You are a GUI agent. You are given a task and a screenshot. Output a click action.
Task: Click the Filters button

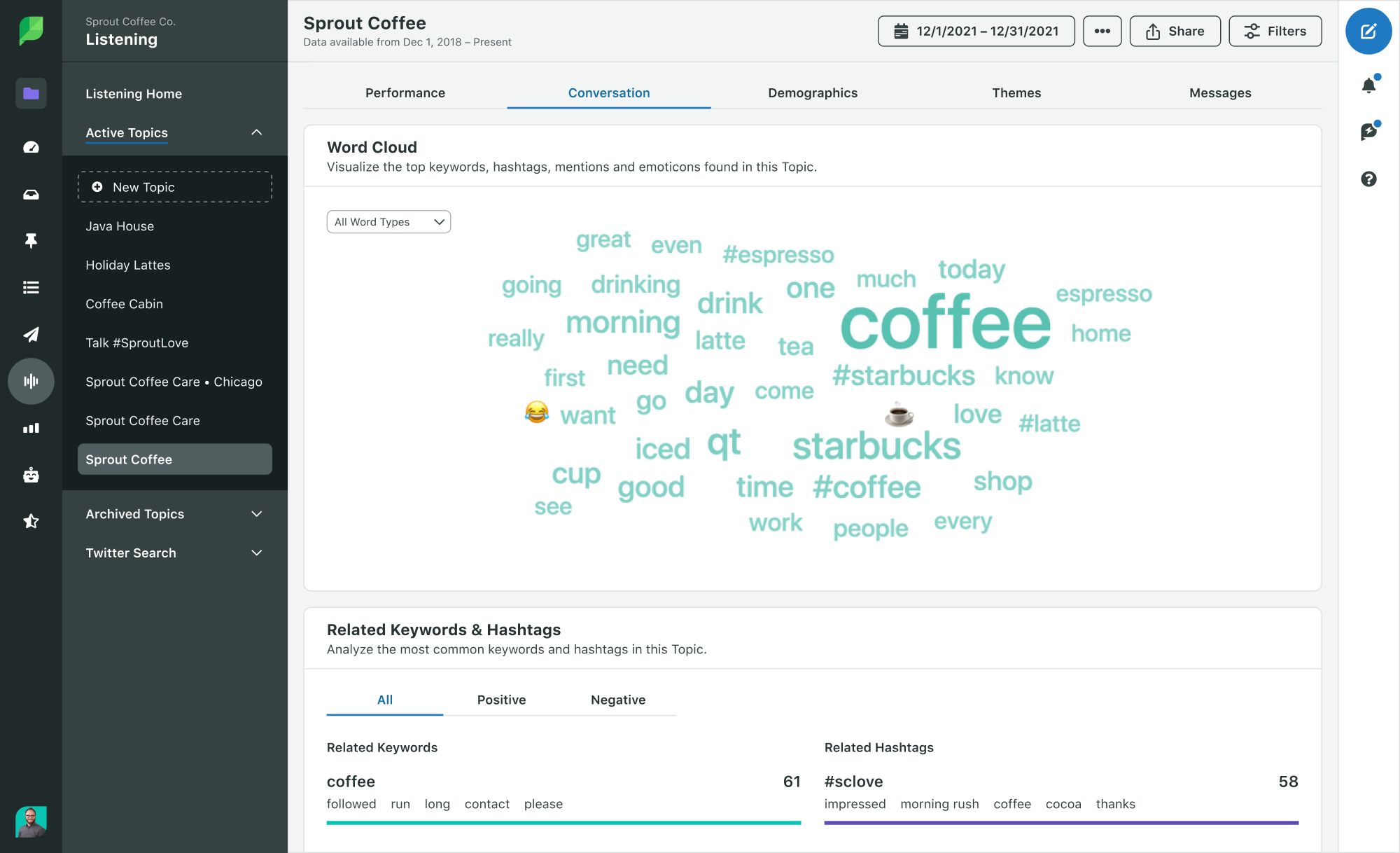click(x=1276, y=30)
